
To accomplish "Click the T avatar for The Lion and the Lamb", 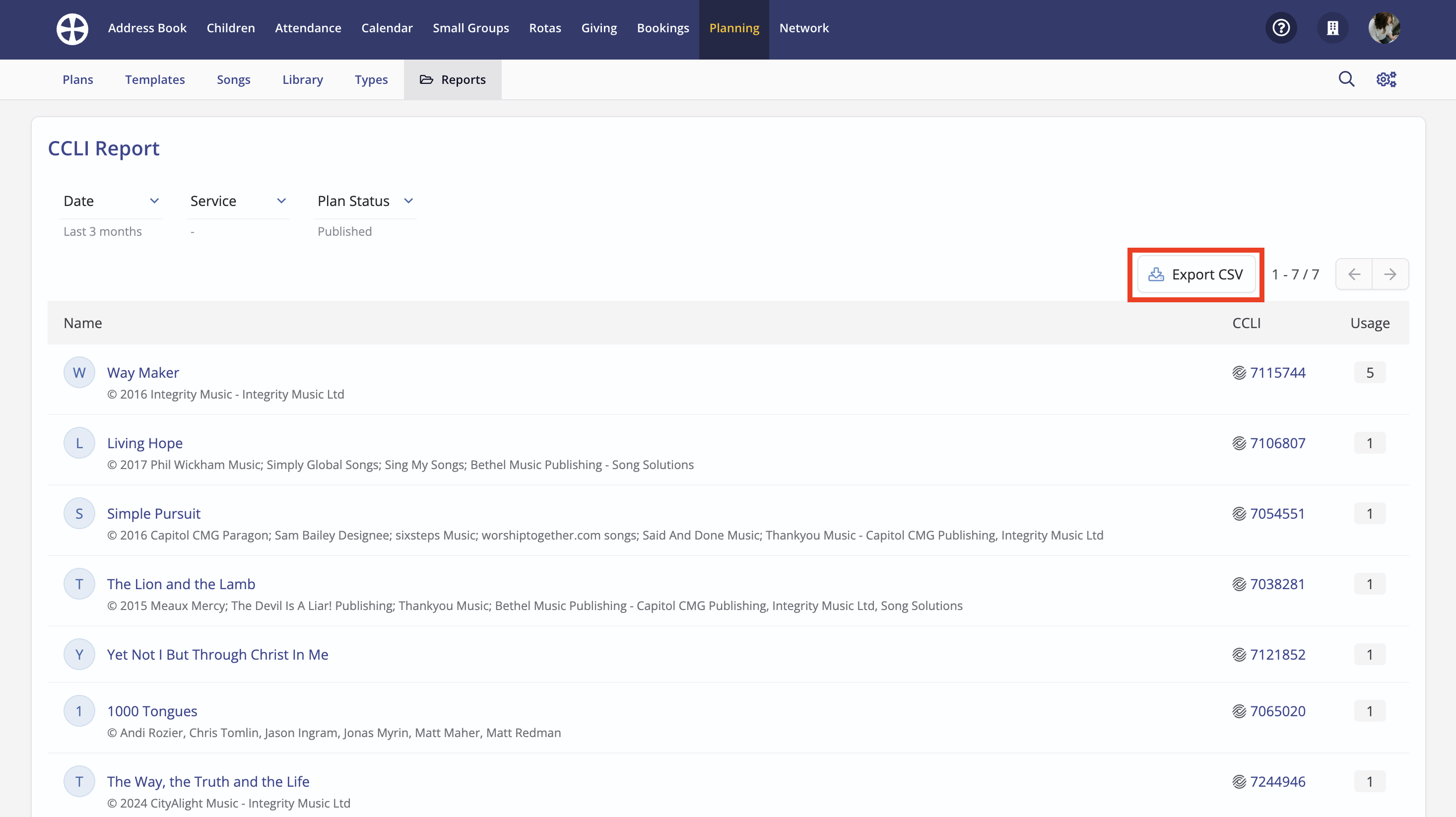I will click(79, 584).
